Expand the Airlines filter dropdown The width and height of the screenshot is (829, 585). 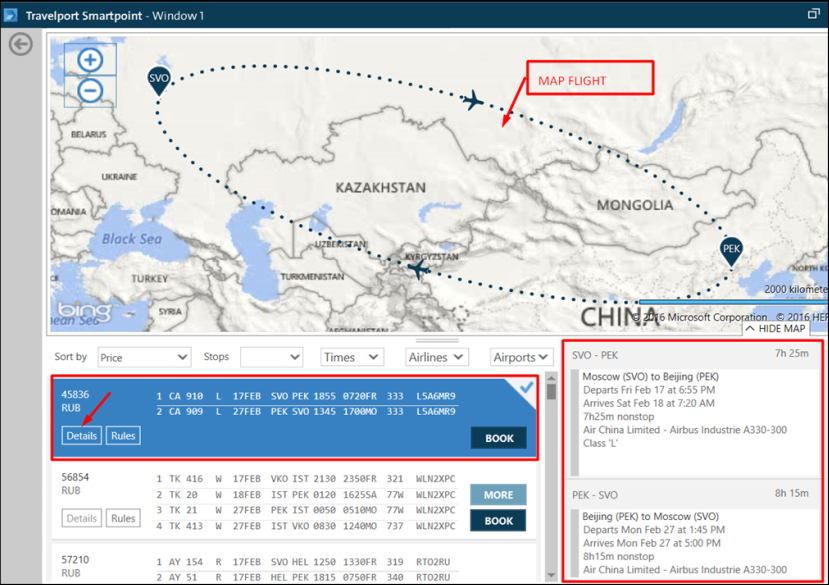436,358
